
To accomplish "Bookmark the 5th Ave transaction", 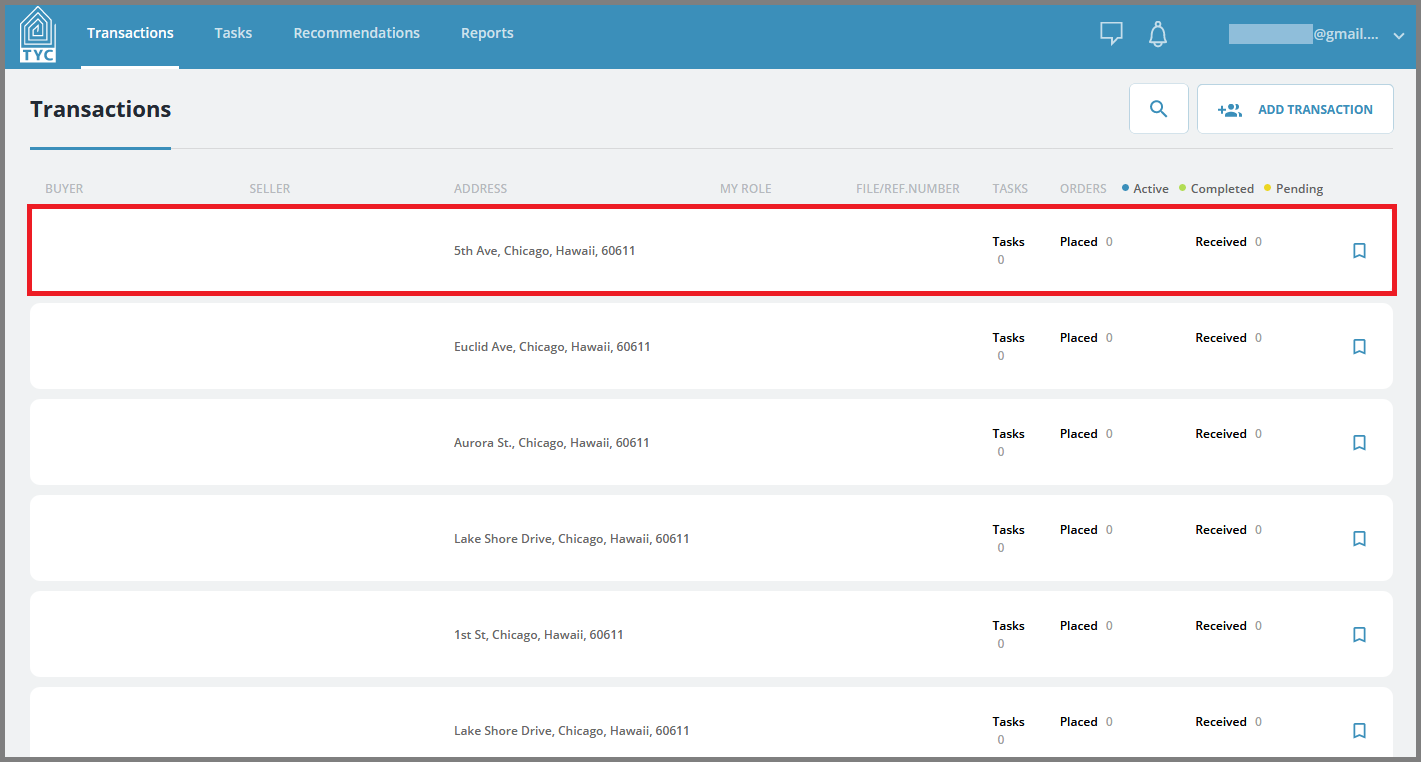I will point(1359,251).
